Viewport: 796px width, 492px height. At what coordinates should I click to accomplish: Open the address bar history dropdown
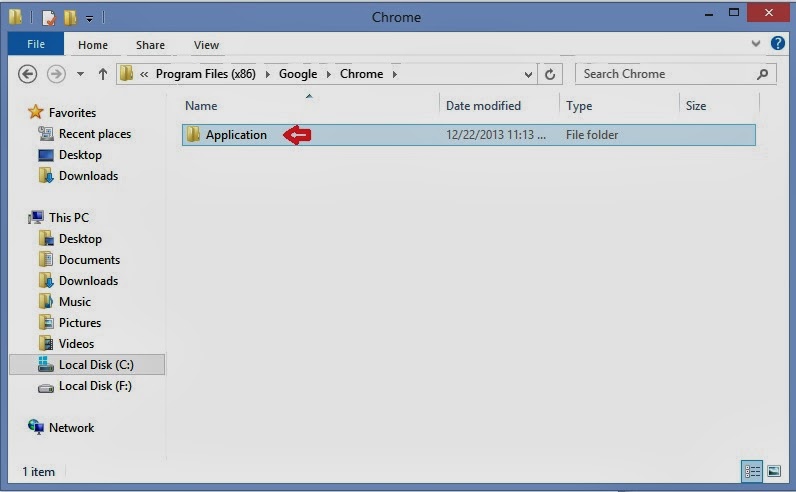528,75
